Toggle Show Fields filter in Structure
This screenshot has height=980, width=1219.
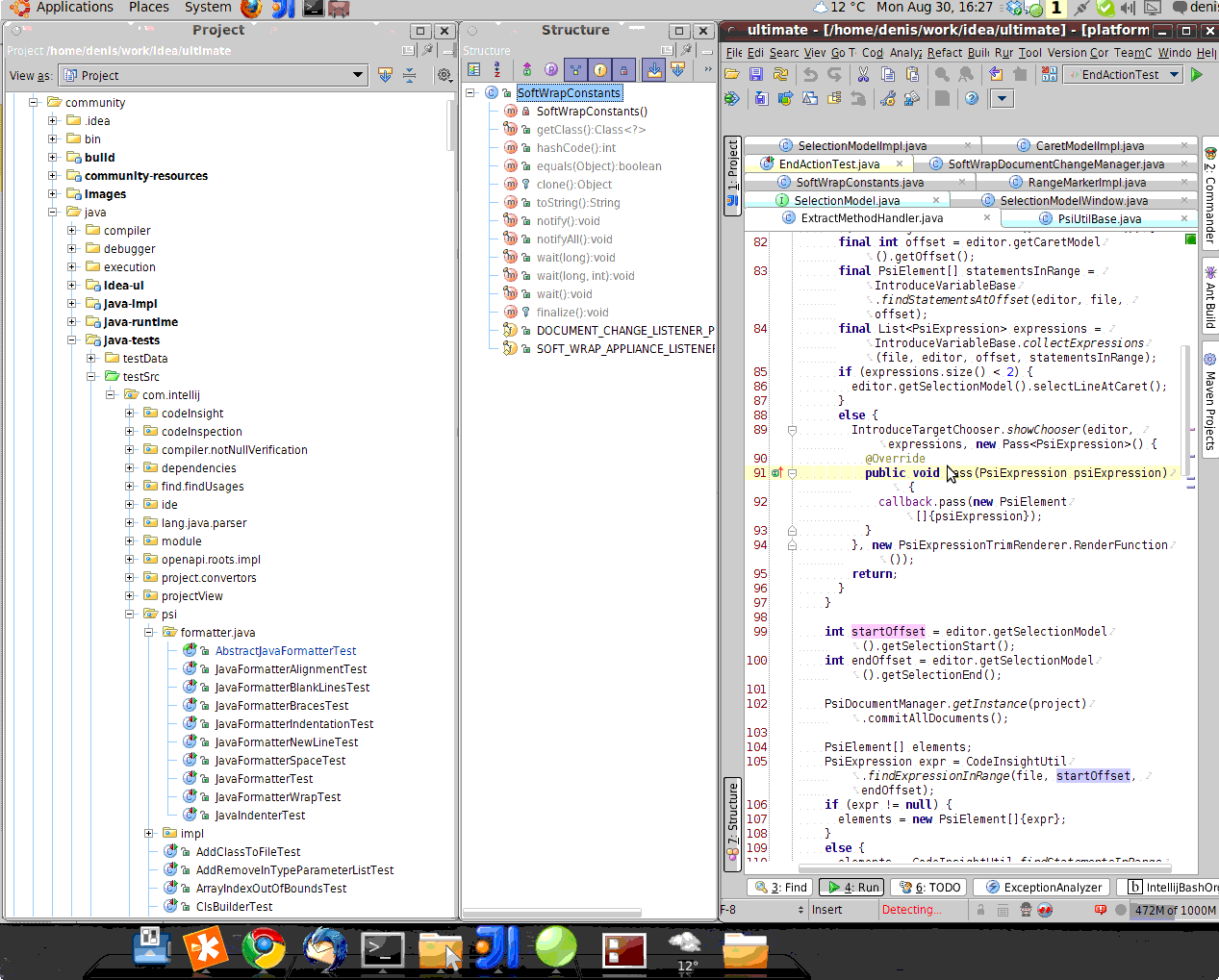(600, 69)
